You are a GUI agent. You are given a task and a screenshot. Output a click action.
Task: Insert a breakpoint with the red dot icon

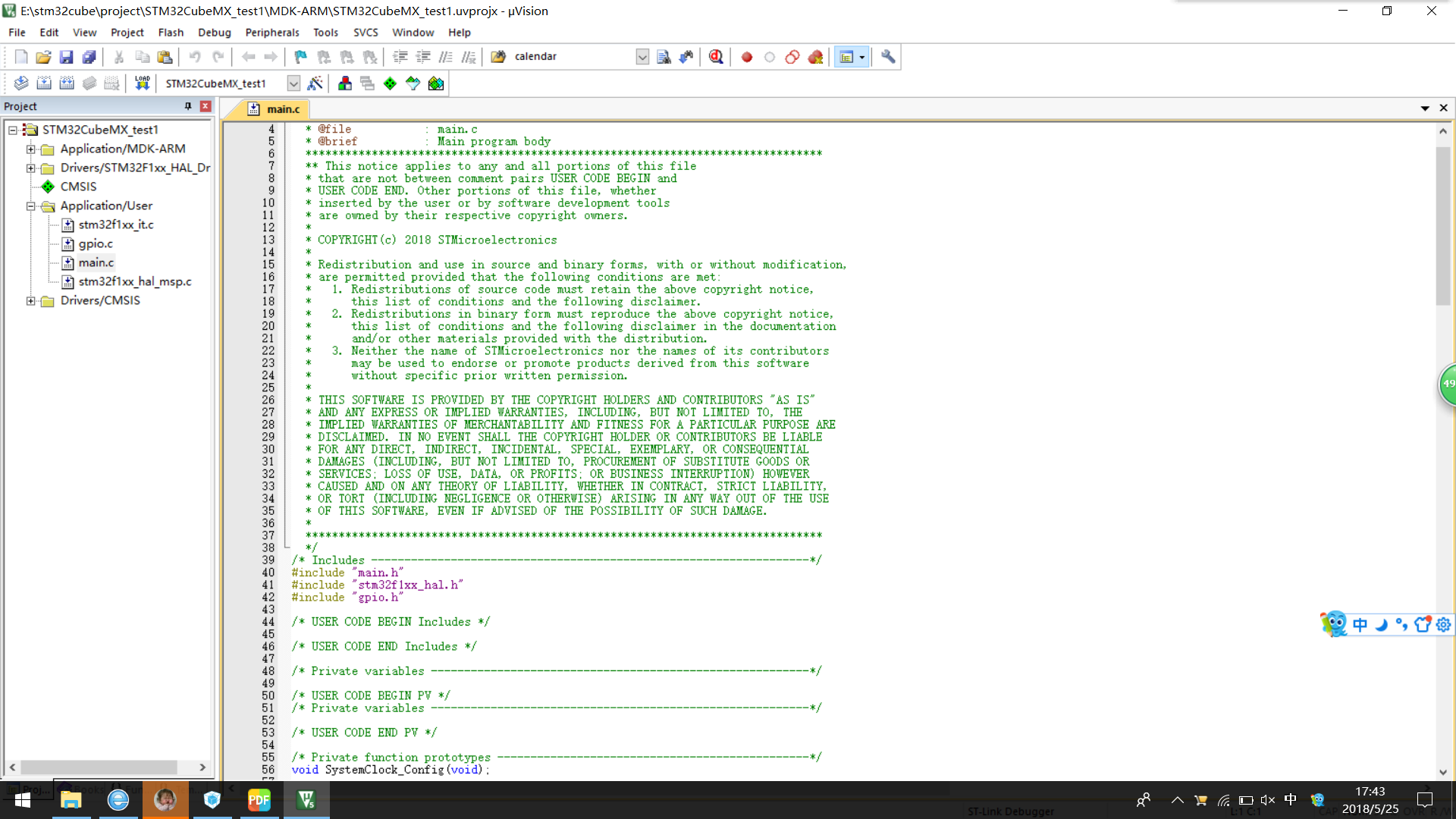tap(747, 57)
